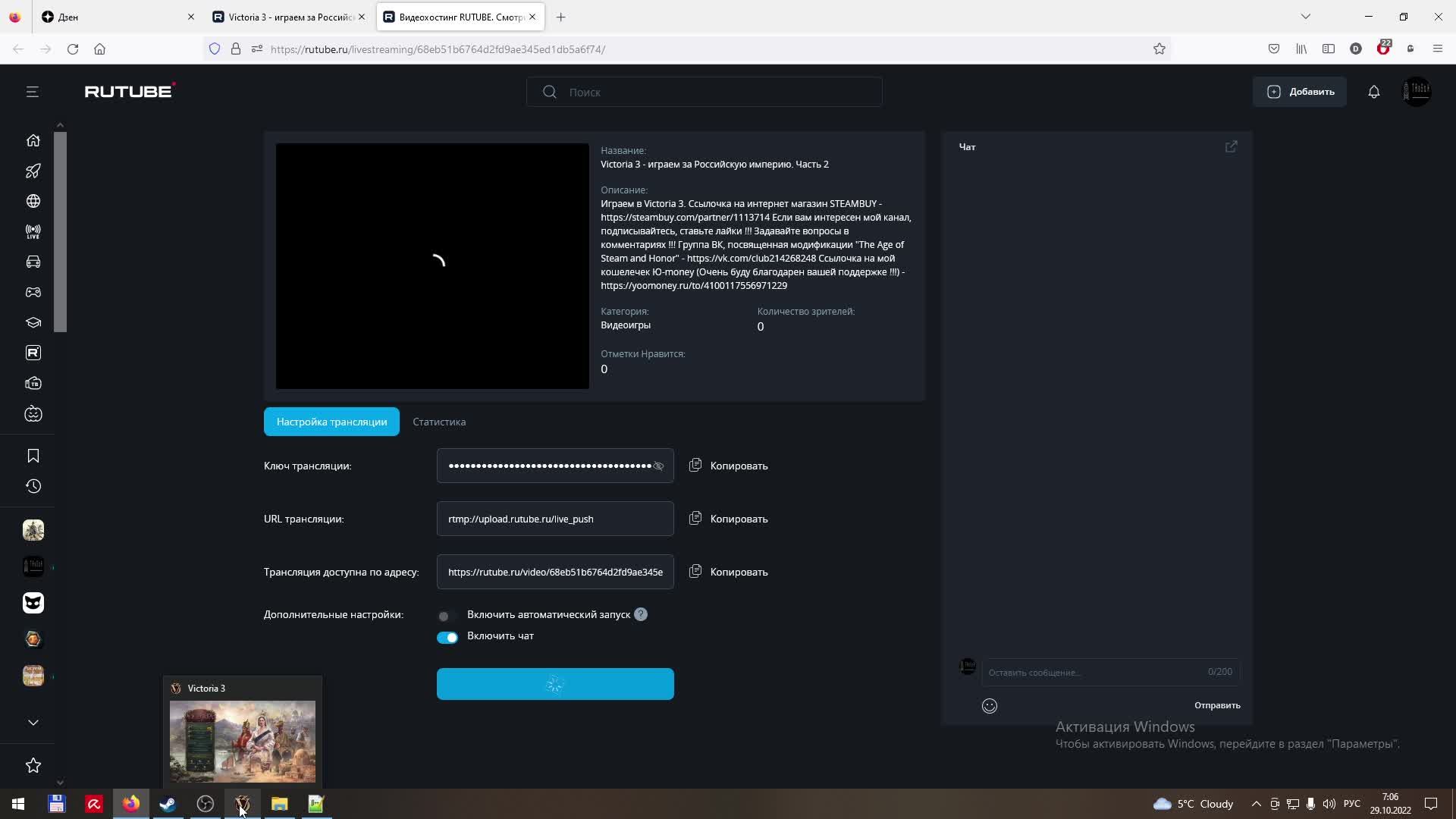Reveal the stream key with eye icon
Image resolution: width=1456 pixels, height=819 pixels.
coord(658,466)
